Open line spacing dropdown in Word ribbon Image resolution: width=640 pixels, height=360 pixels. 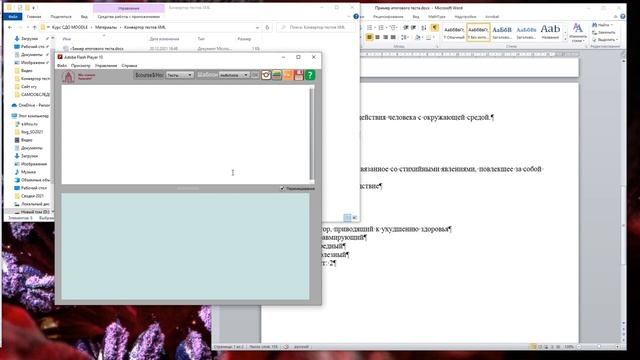[x=407, y=37]
